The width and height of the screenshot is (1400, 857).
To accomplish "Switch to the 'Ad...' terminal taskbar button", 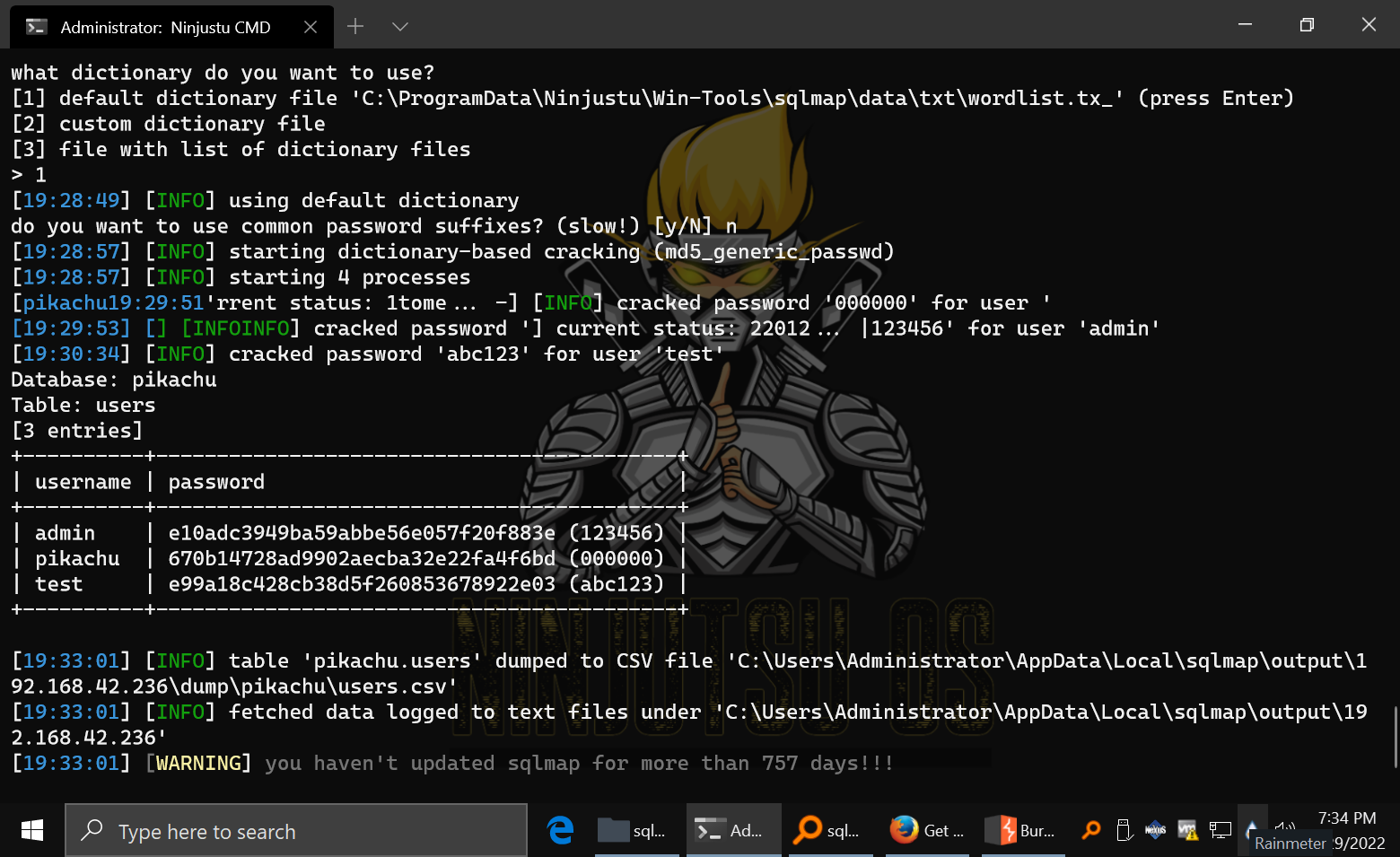I will click(732, 830).
